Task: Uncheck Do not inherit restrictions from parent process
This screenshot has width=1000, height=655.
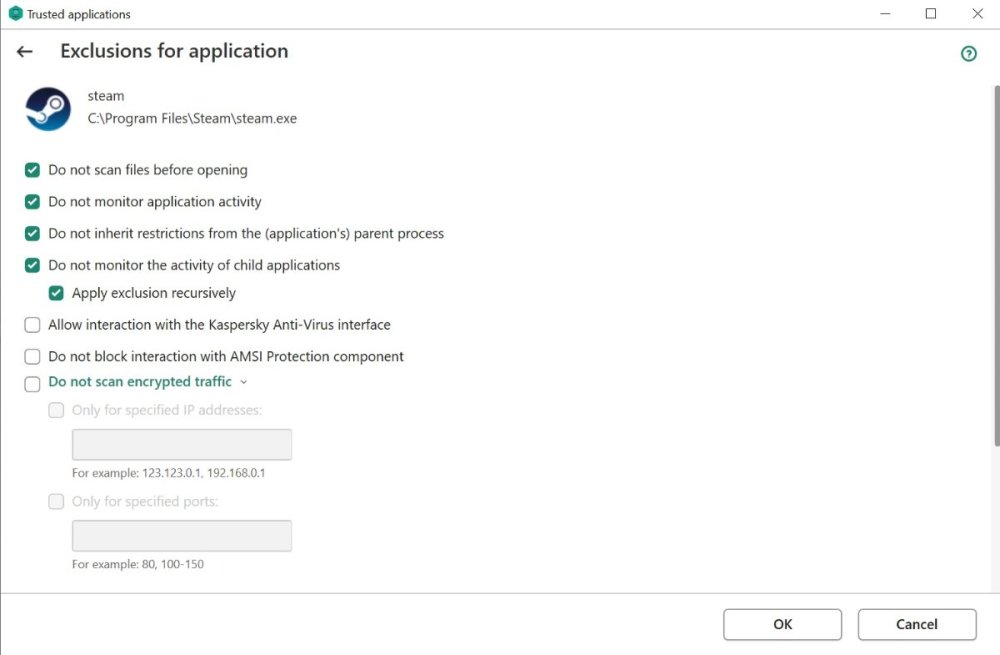Action: (x=31, y=233)
